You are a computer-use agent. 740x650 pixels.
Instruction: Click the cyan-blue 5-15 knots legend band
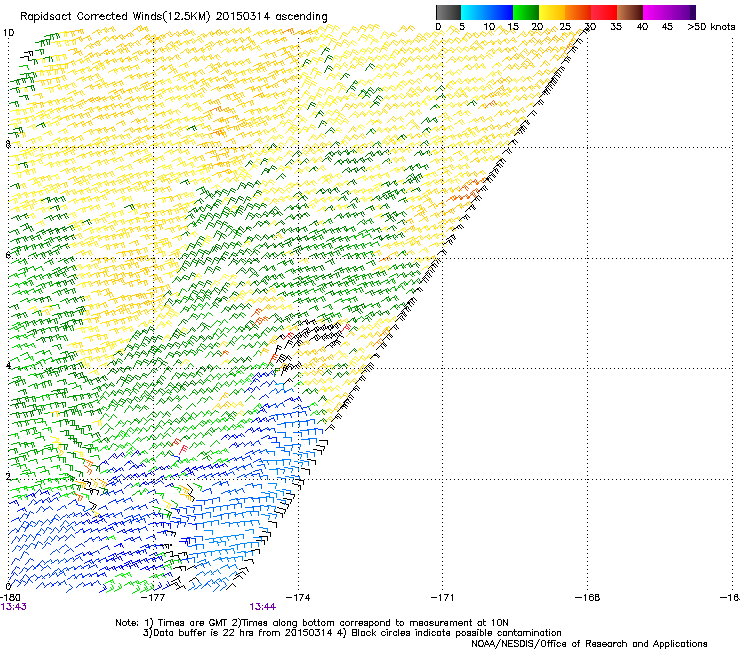[487, 12]
